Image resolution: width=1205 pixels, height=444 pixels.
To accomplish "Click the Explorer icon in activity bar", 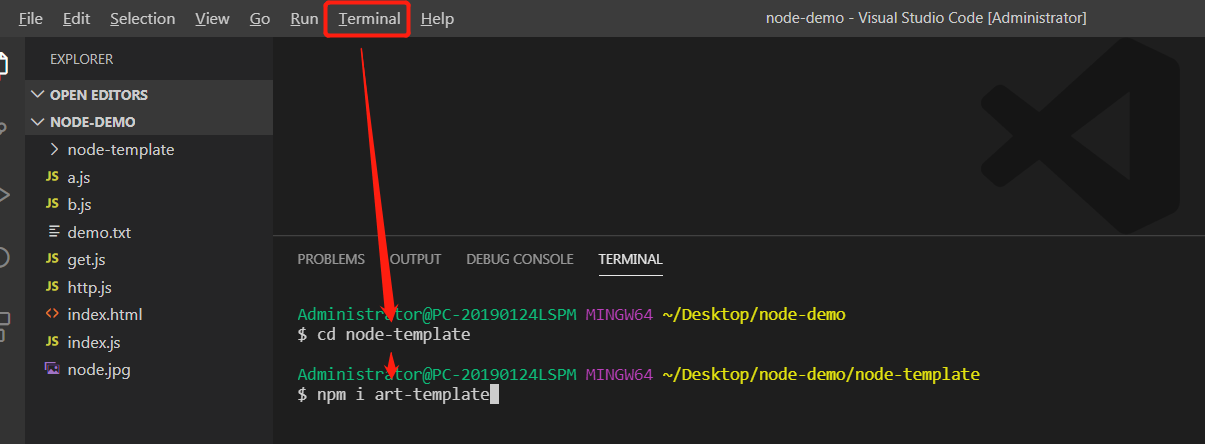I will tap(4, 64).
